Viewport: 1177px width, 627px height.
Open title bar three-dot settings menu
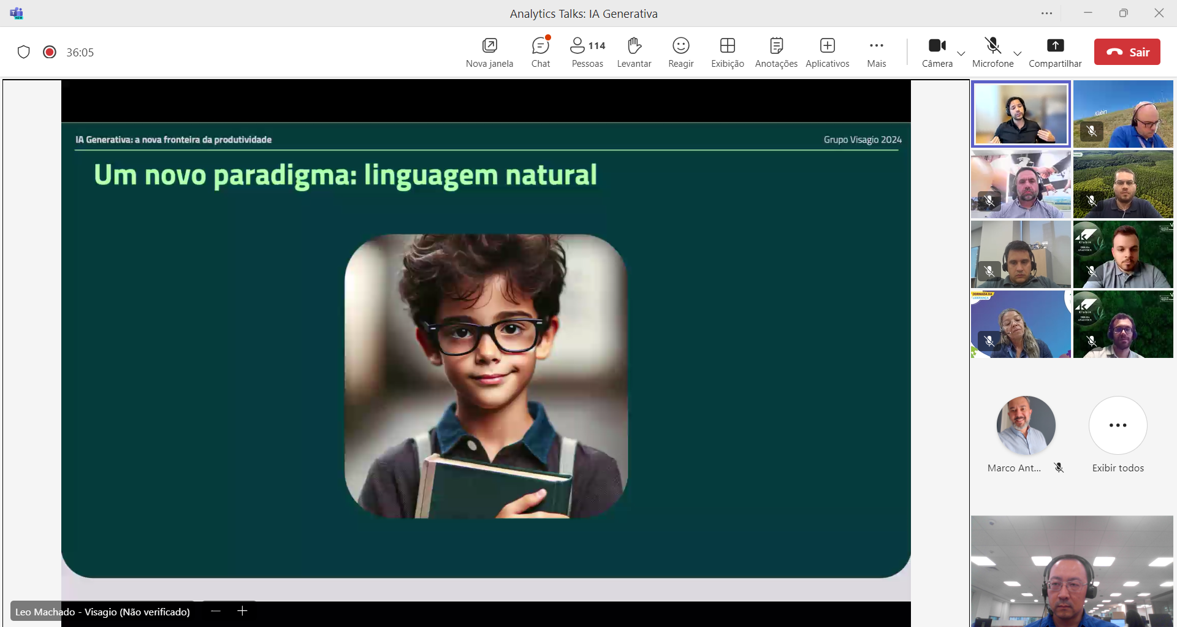(1046, 14)
